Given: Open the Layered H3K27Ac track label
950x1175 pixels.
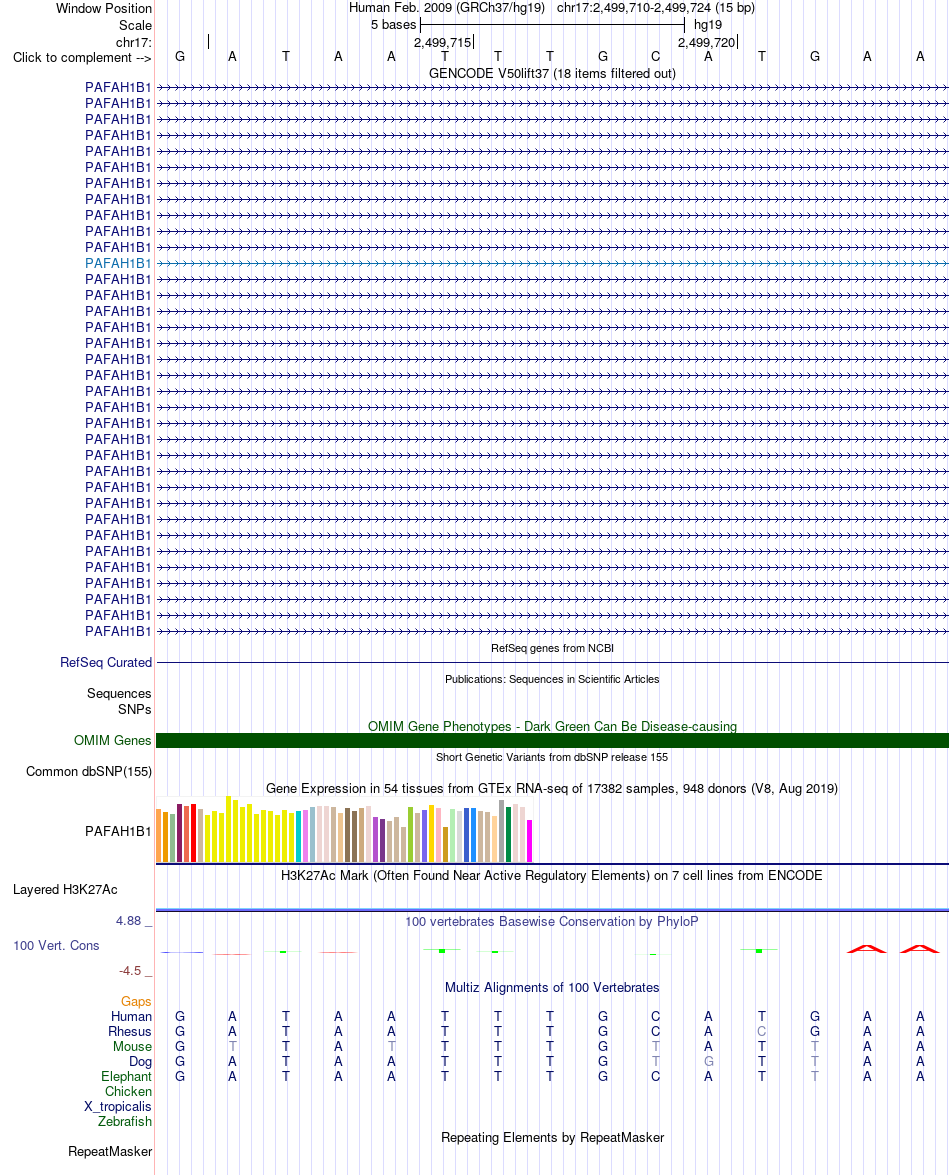Looking at the screenshot, I should point(65,889).
